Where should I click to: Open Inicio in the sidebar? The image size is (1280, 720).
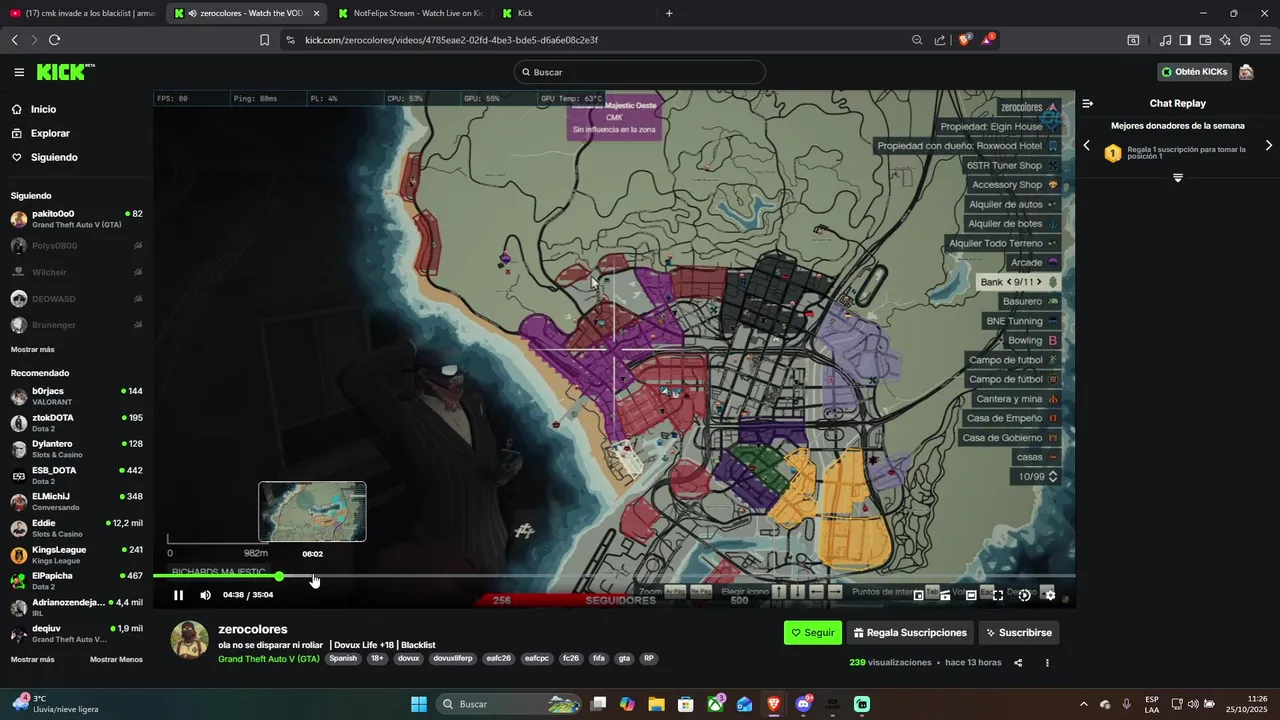coord(43,109)
